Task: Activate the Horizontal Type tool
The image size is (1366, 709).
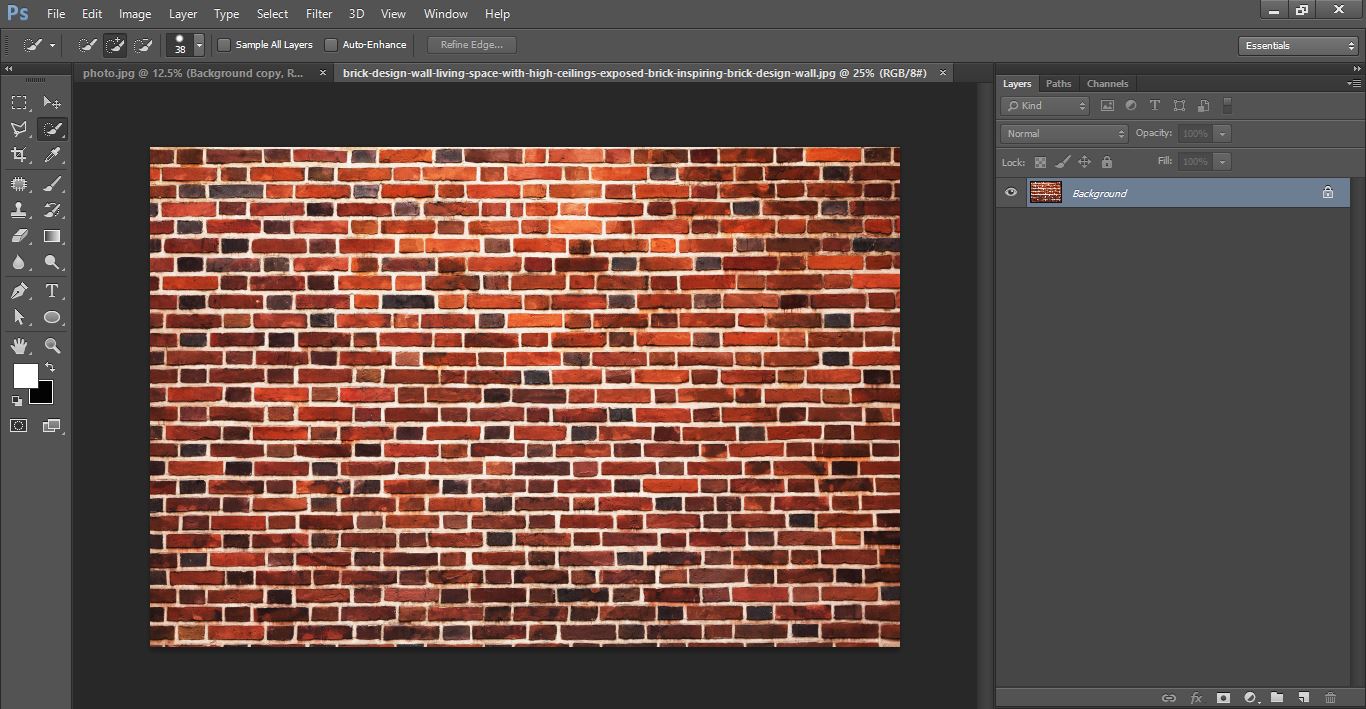Action: pos(52,291)
